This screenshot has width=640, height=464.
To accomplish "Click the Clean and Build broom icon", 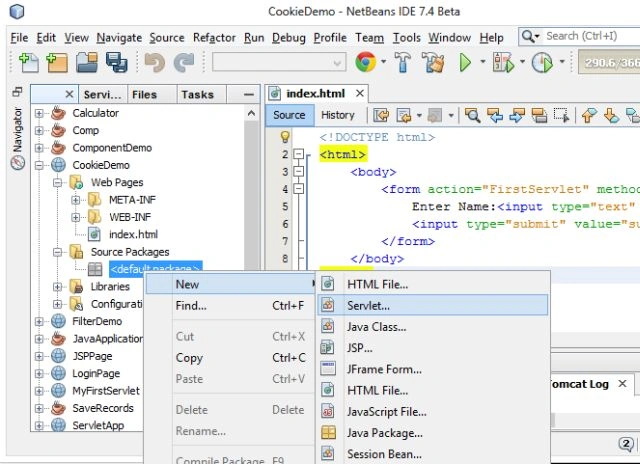I will pyautogui.click(x=433, y=62).
